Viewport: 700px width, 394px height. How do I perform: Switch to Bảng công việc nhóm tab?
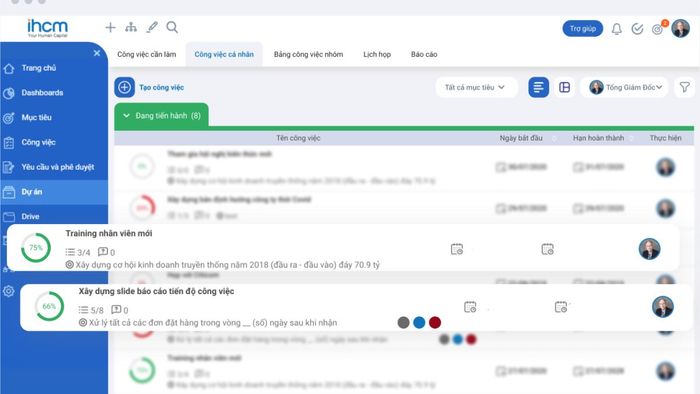(308, 54)
